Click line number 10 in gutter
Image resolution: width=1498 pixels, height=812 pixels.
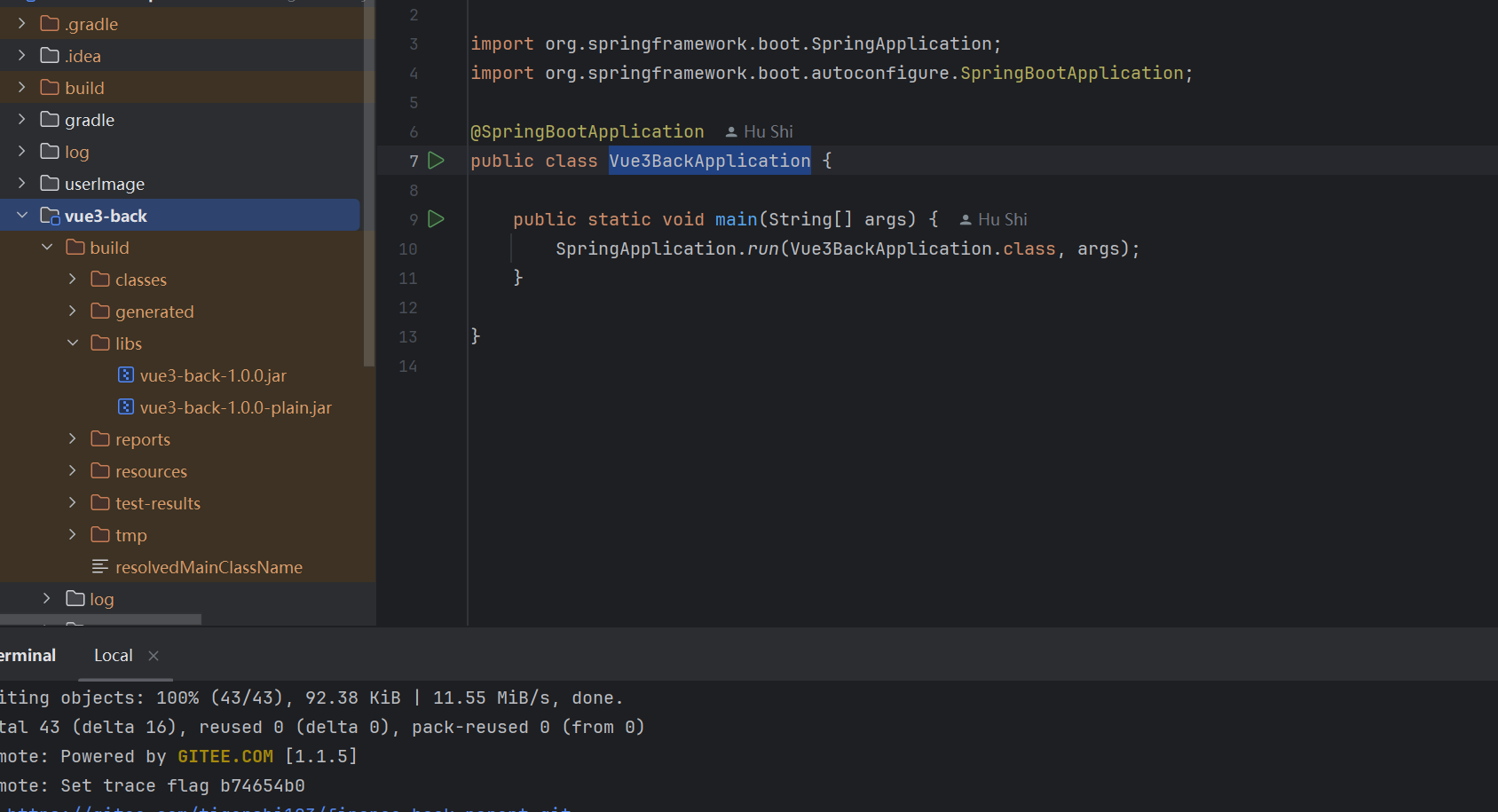point(408,249)
